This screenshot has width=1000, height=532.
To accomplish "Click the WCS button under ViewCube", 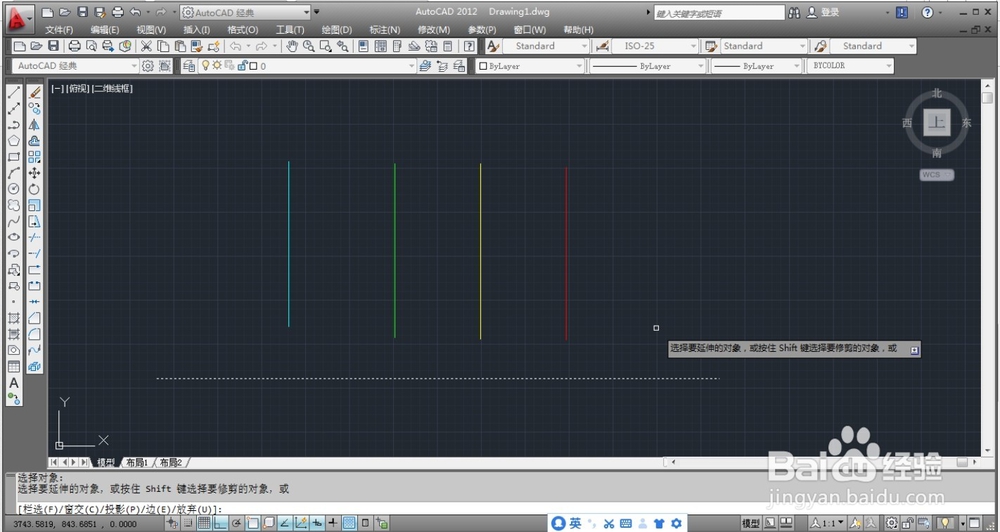I will coord(936,175).
